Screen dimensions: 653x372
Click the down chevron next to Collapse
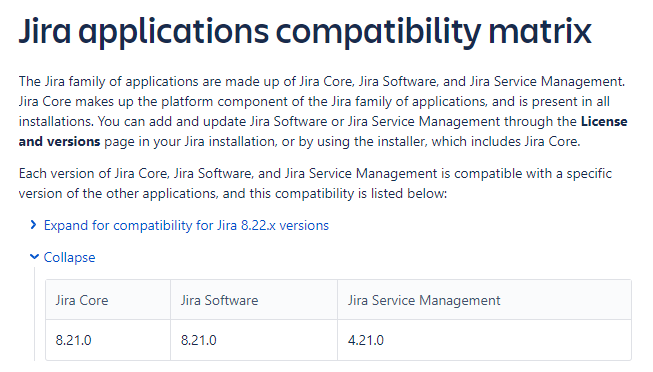coord(34,257)
